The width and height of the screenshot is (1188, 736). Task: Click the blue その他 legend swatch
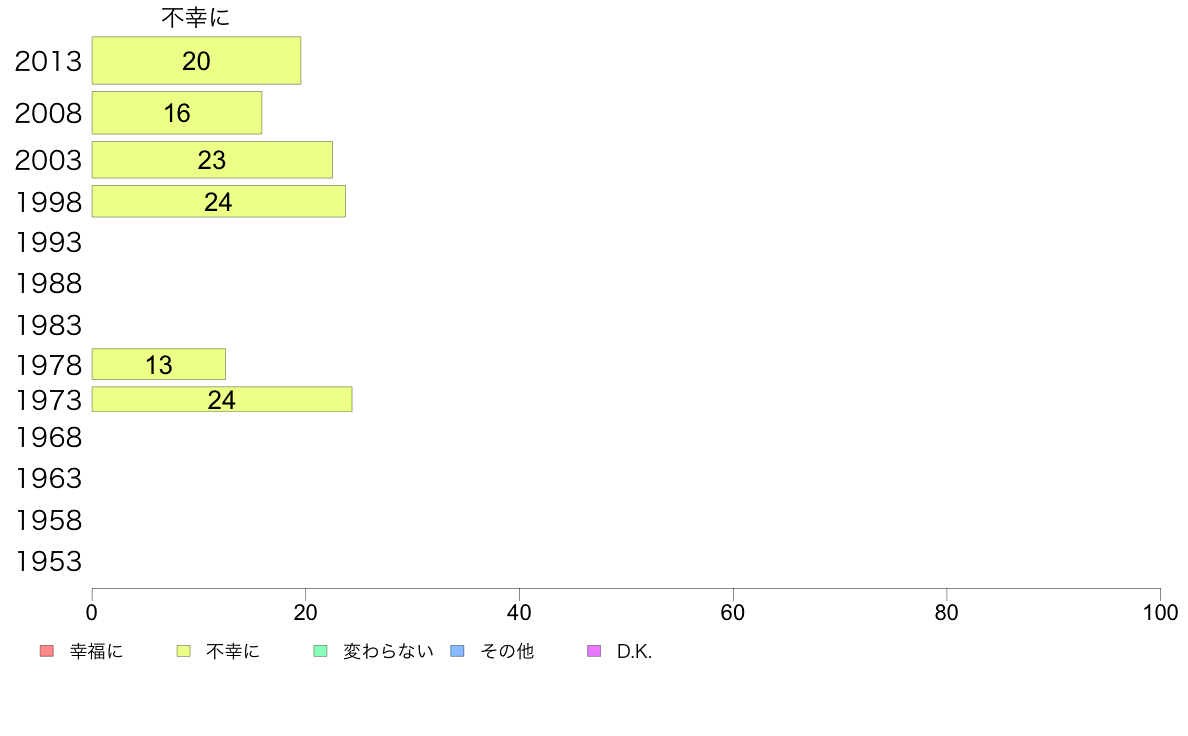point(458,651)
